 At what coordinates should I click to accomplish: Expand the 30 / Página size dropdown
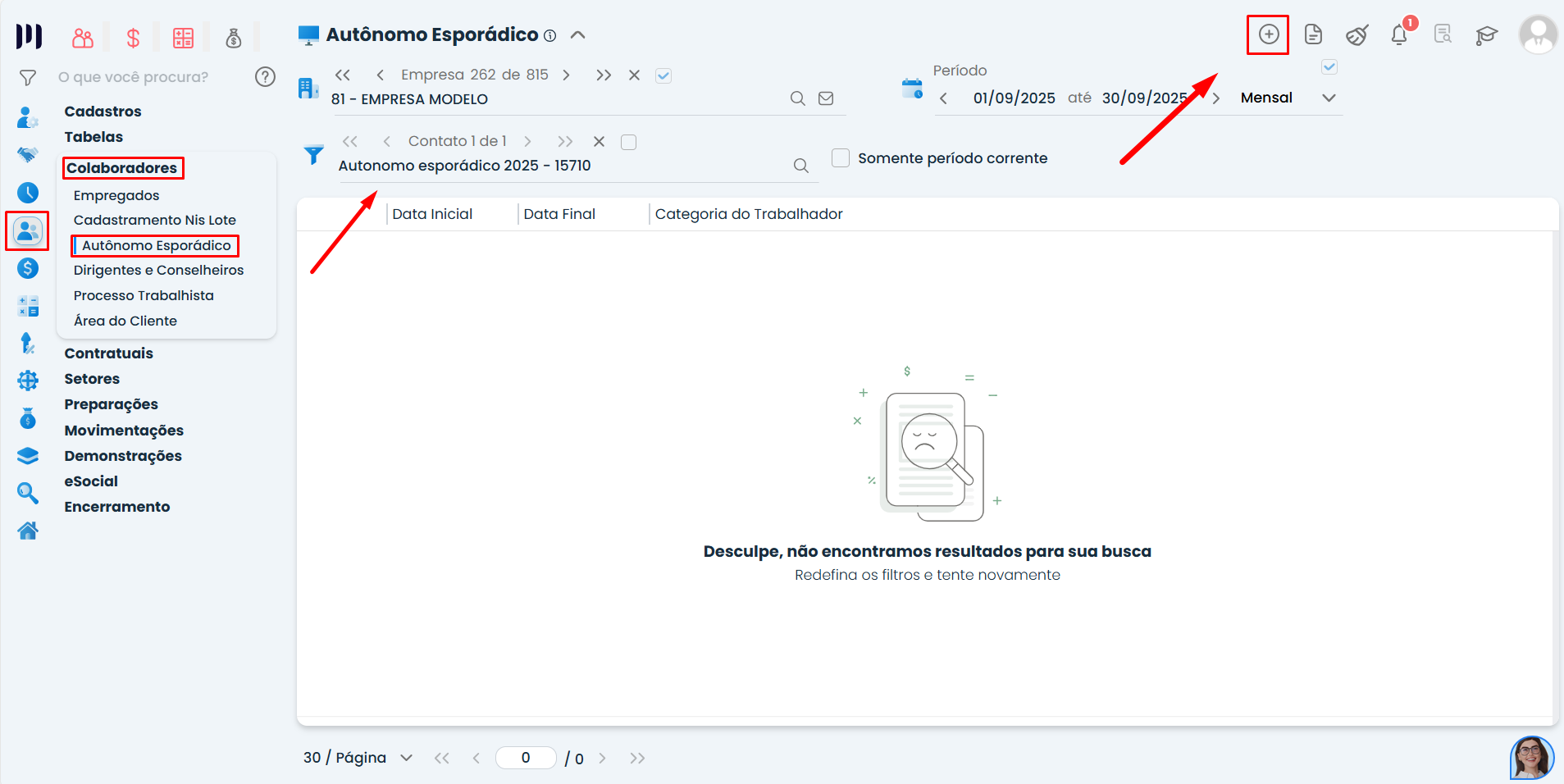click(406, 758)
